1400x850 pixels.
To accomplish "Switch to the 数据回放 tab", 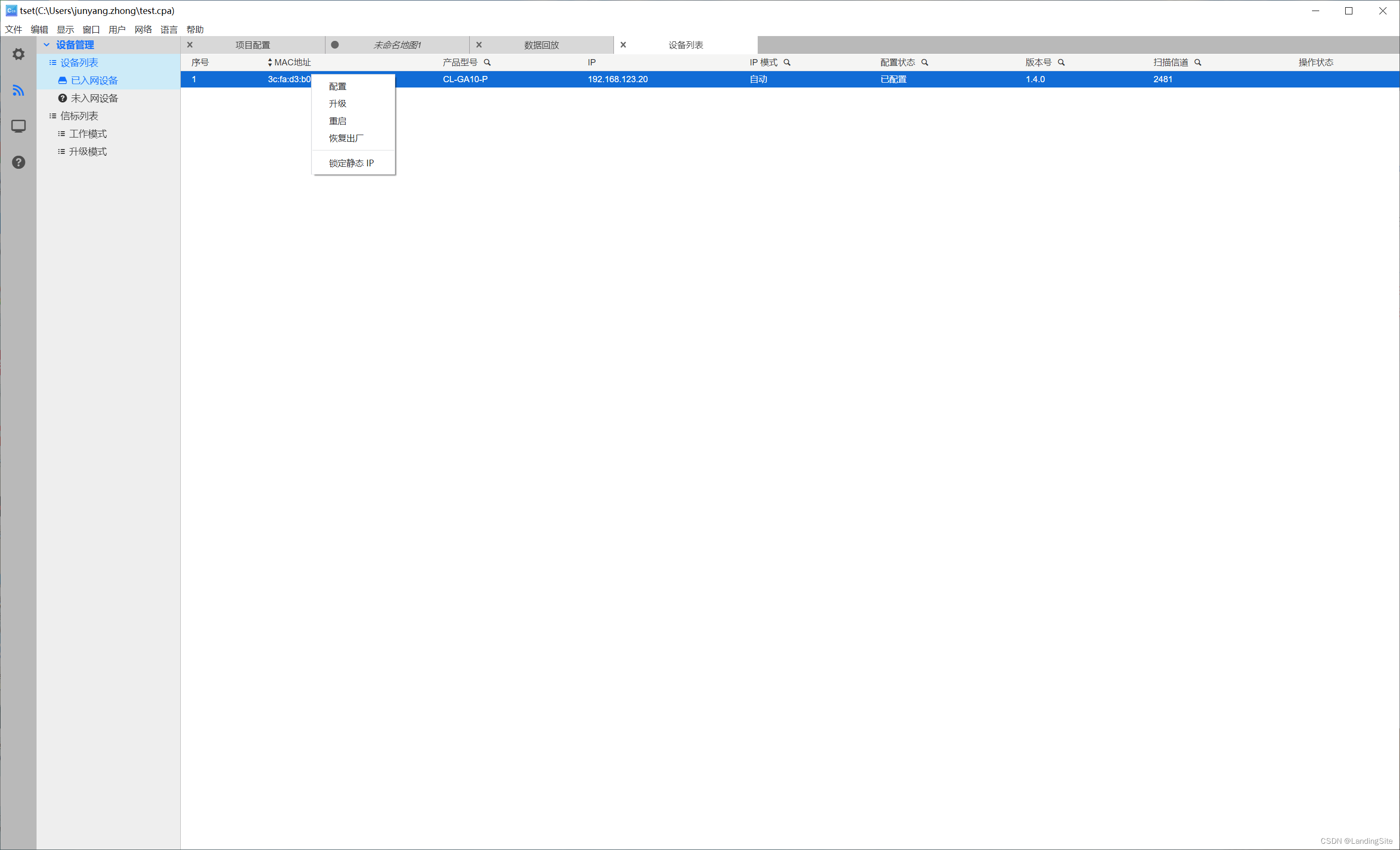I will coord(541,45).
